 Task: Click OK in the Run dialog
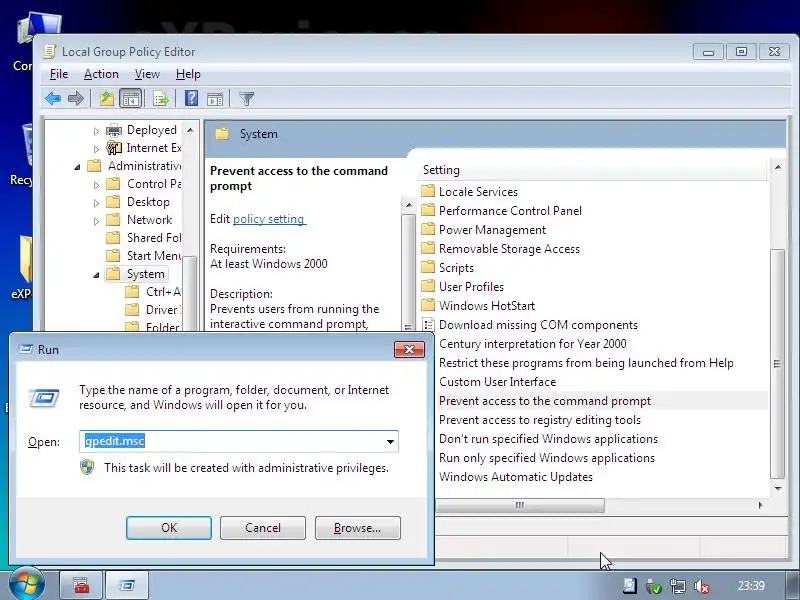(x=169, y=528)
